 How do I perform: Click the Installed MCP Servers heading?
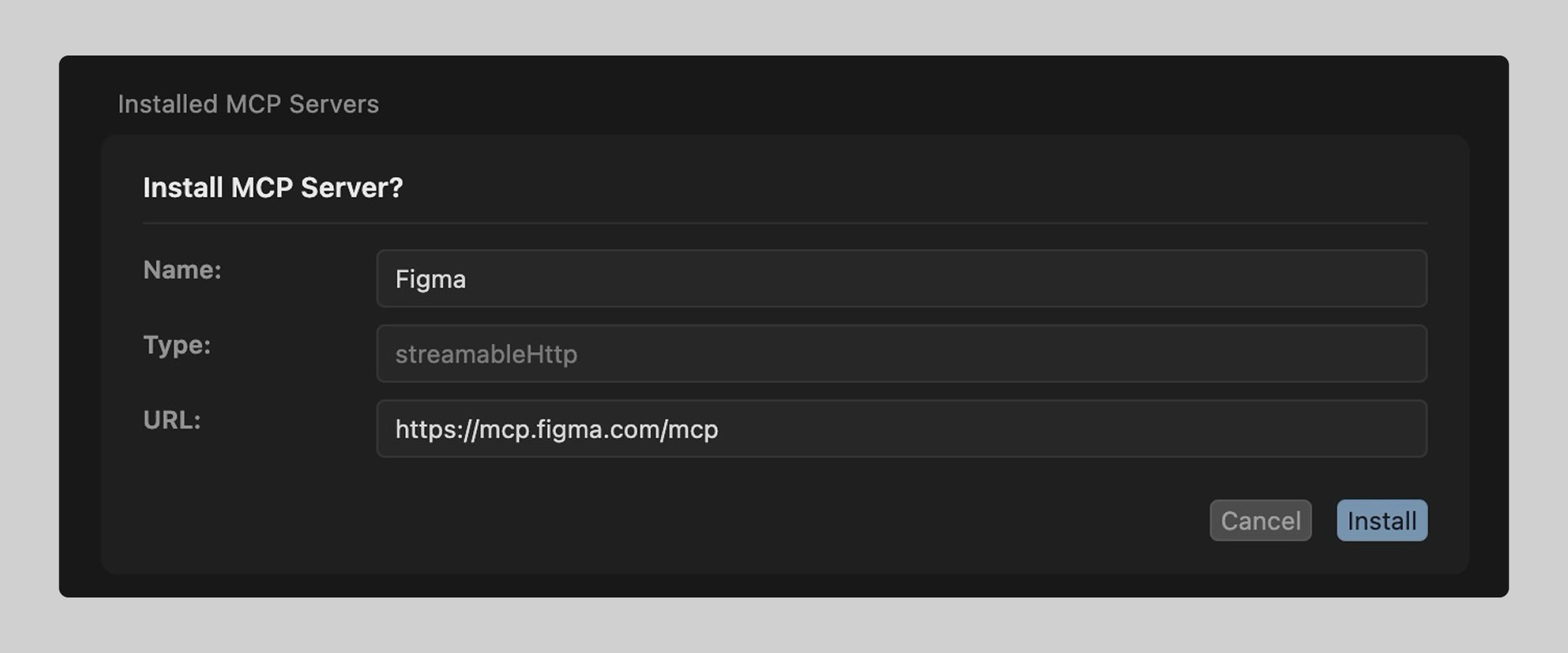[x=248, y=104]
